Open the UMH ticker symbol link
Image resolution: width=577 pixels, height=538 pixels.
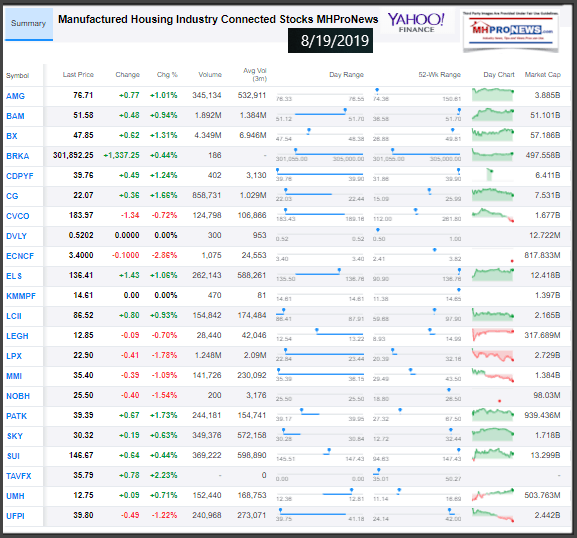pos(15,496)
